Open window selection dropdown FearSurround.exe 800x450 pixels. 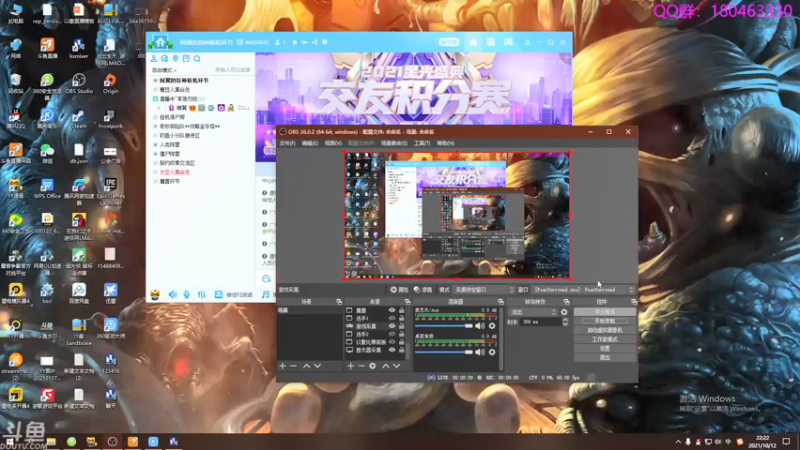(x=583, y=289)
